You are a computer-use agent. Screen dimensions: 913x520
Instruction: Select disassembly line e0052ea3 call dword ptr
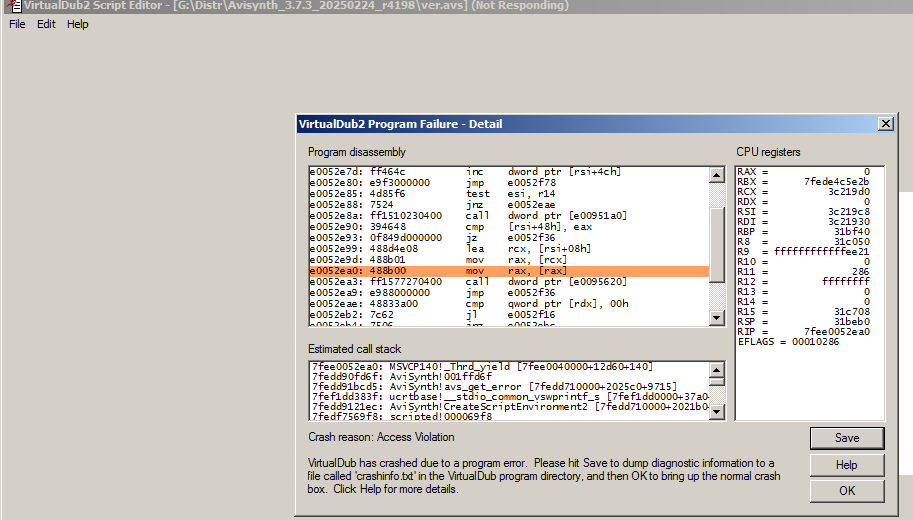coord(509,282)
